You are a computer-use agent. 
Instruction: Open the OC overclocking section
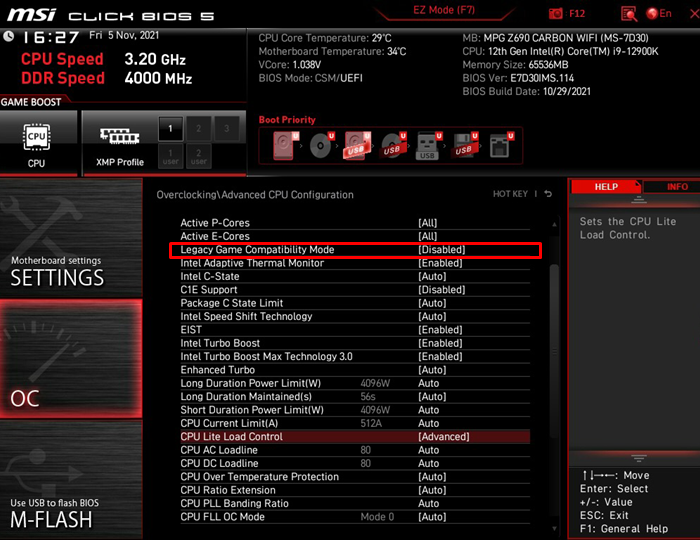[x=71, y=359]
